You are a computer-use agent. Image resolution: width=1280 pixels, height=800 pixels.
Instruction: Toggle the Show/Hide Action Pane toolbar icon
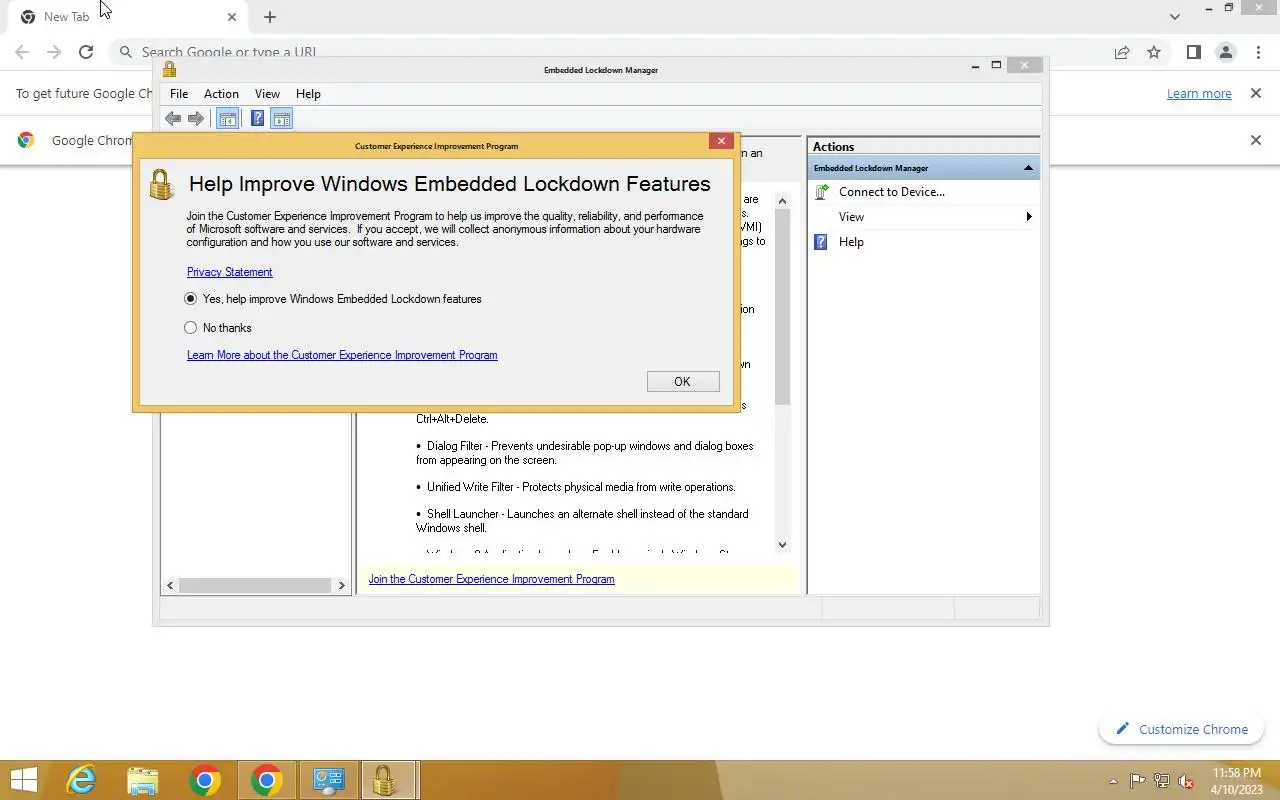282,118
